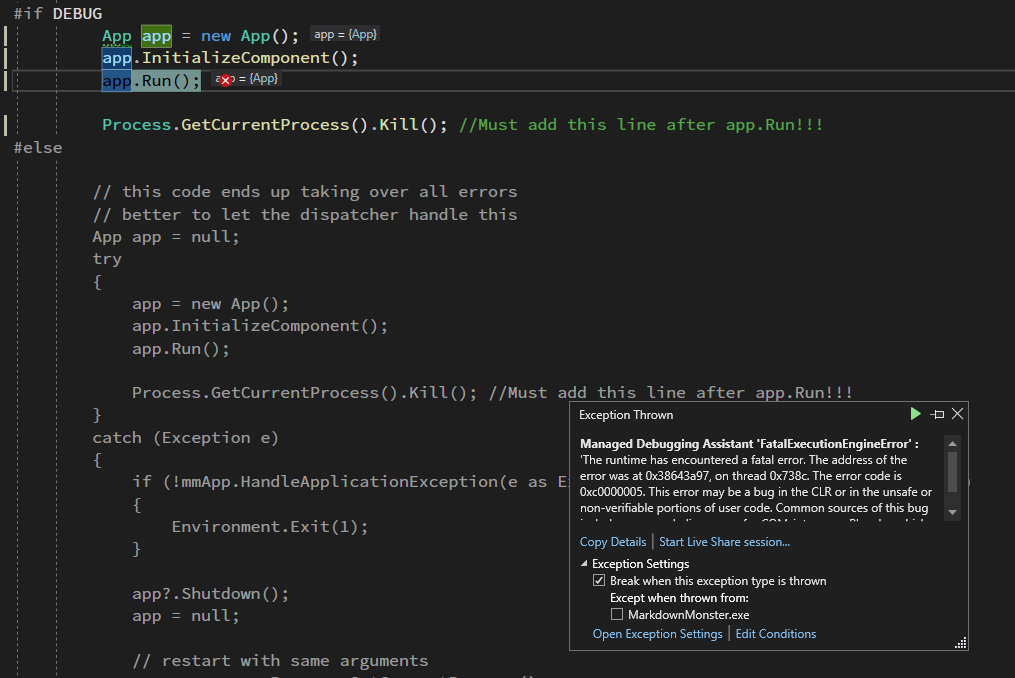Click the resize grip of the exception popup
Screen dimensions: 1015x678
[x=960, y=643]
